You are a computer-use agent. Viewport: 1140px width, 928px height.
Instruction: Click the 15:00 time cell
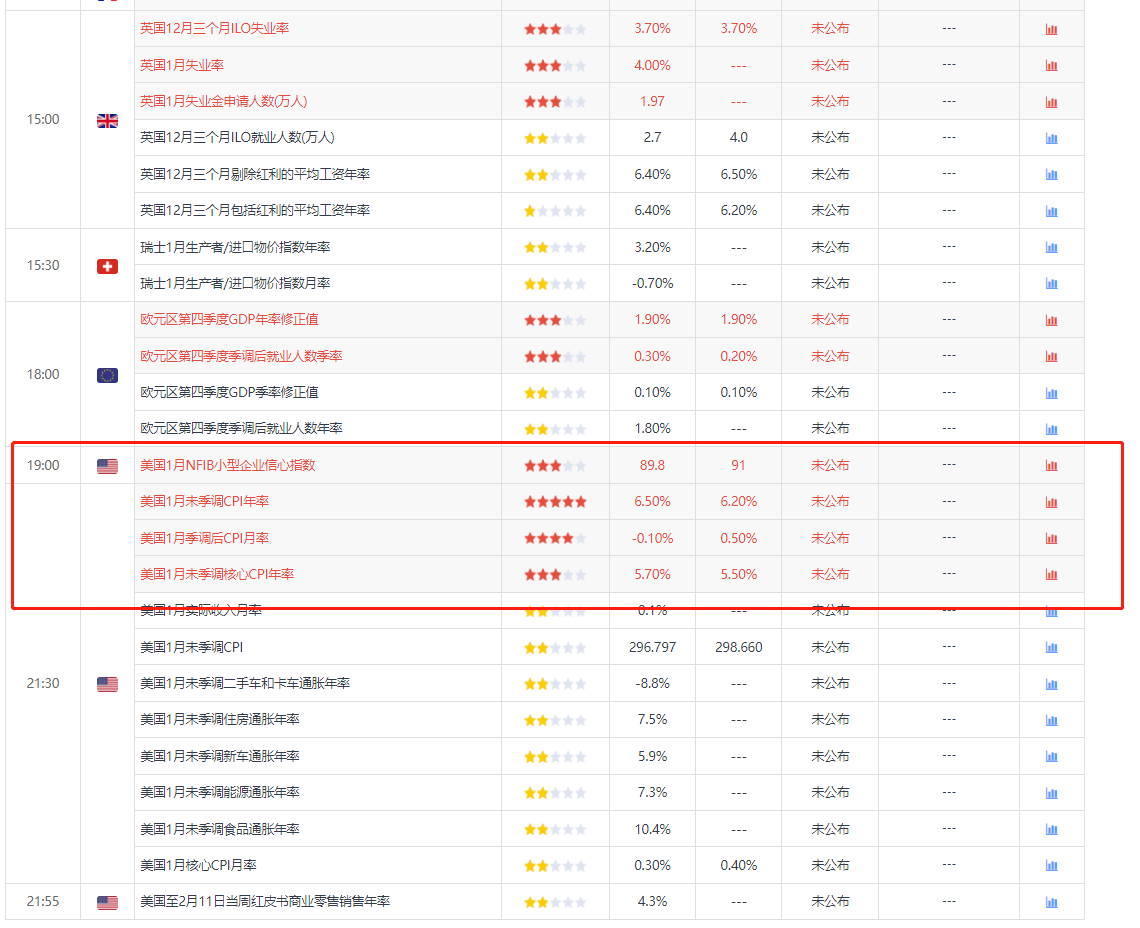[x=43, y=119]
